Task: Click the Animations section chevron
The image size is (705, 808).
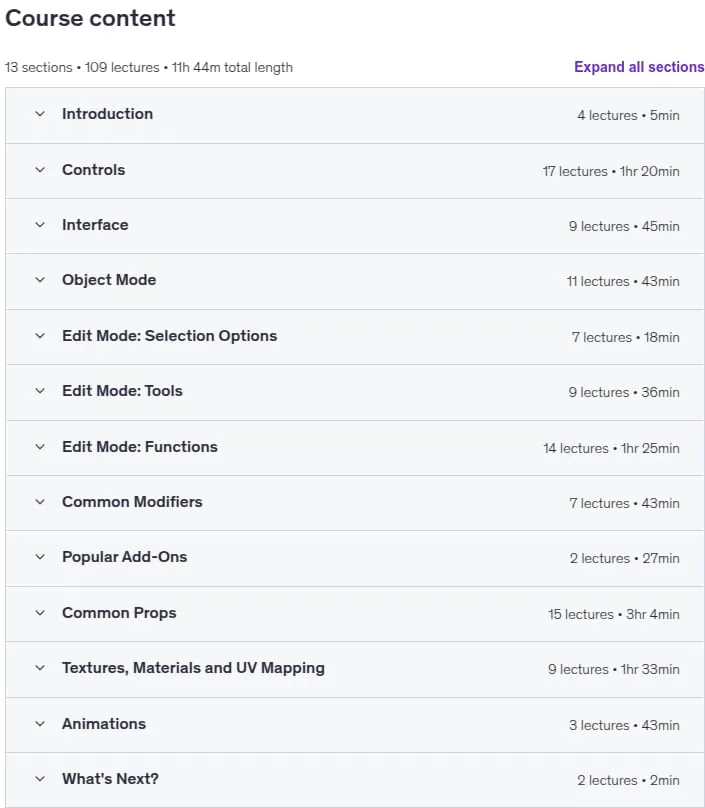Action: tap(40, 724)
